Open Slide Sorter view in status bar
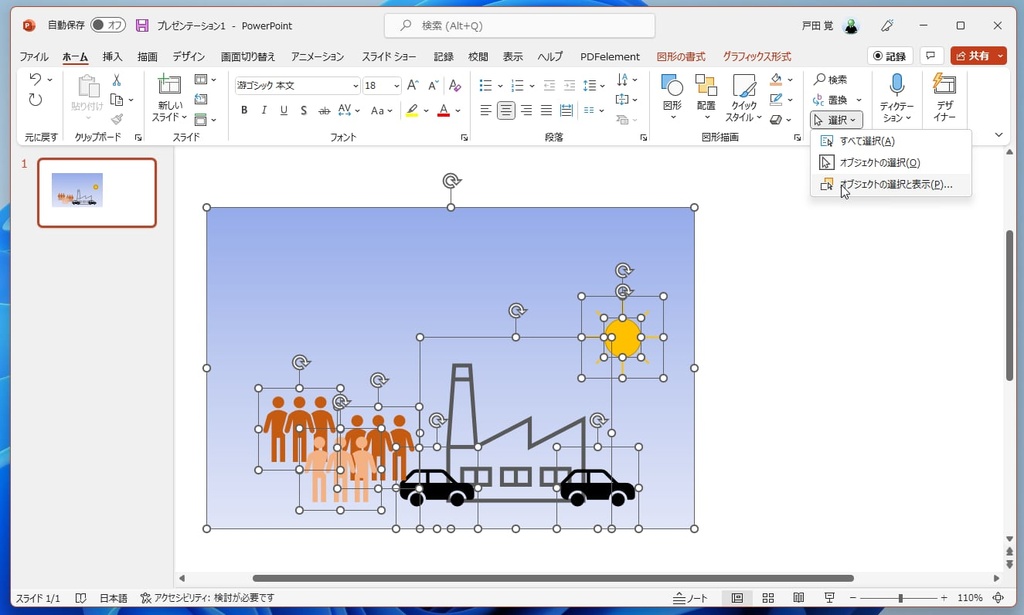This screenshot has height=615, width=1024. point(768,597)
